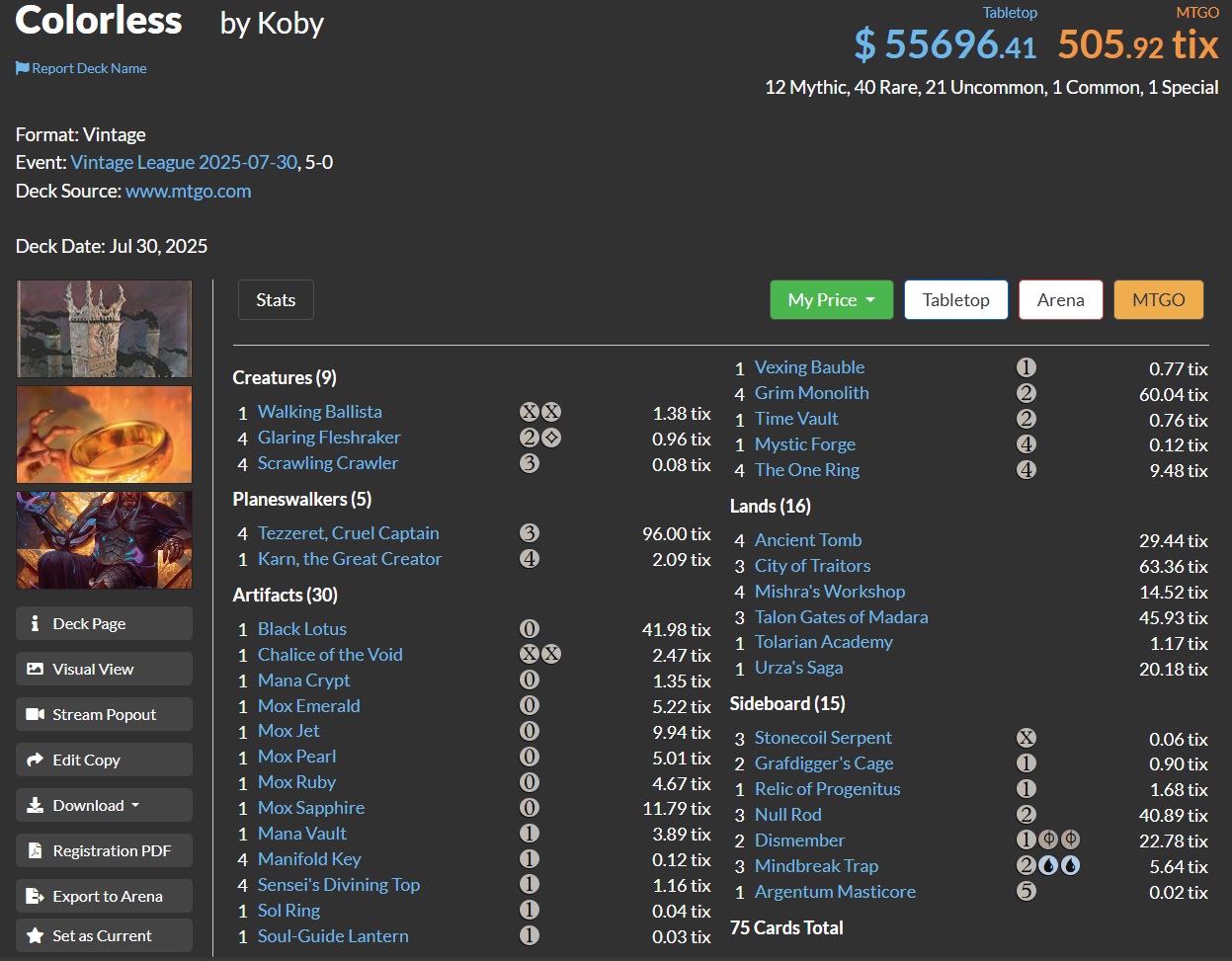Click the mana cost four for The One Ring
This screenshot has height=961, width=1232.
click(x=1027, y=470)
